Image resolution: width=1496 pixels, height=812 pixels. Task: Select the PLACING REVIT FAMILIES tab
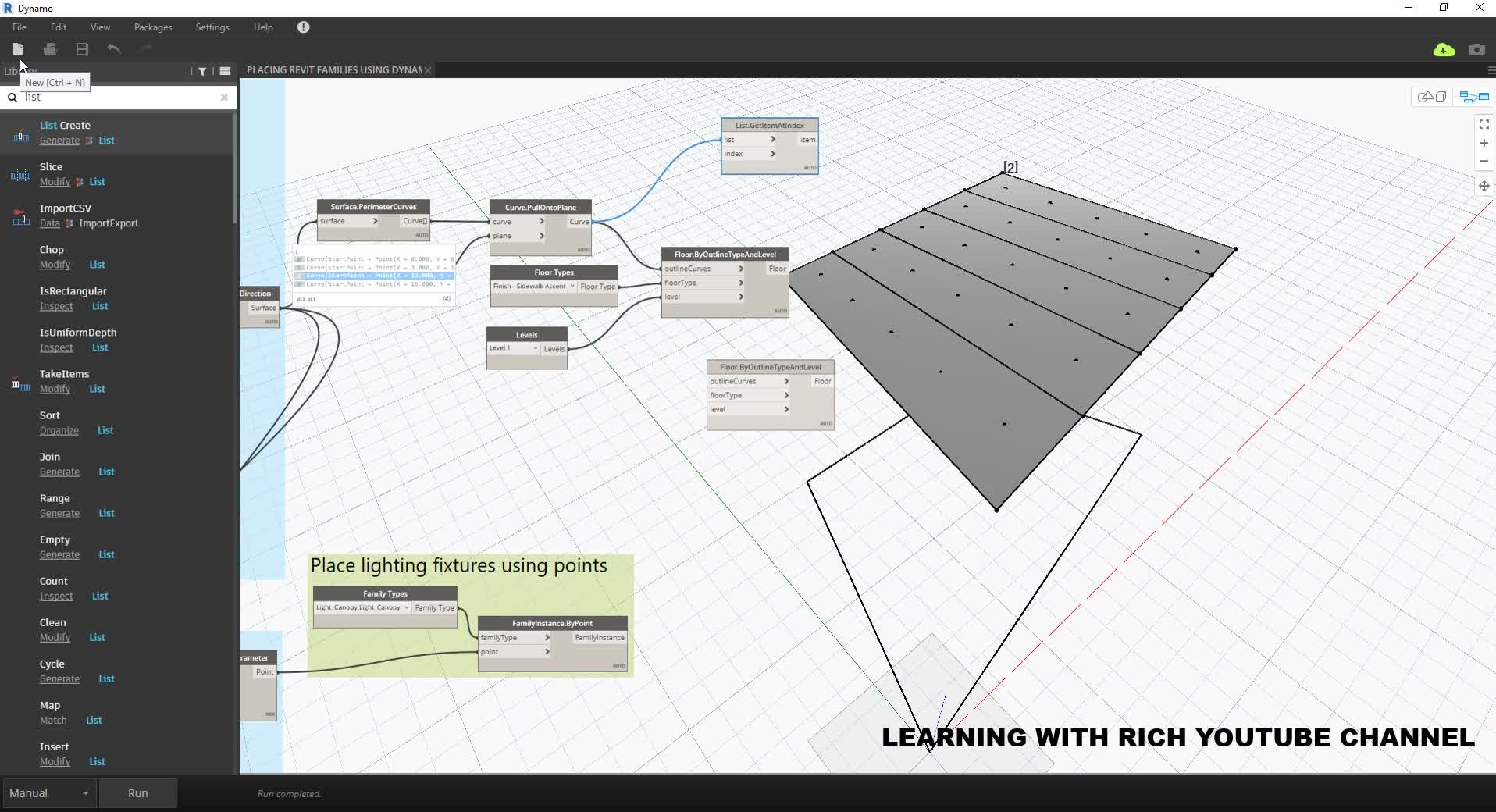point(331,69)
